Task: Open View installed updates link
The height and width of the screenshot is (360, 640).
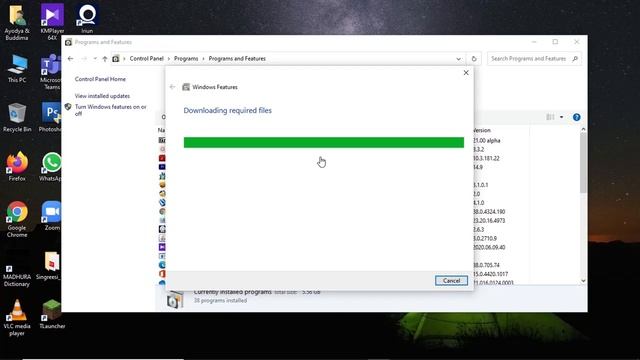Action: pos(102,96)
